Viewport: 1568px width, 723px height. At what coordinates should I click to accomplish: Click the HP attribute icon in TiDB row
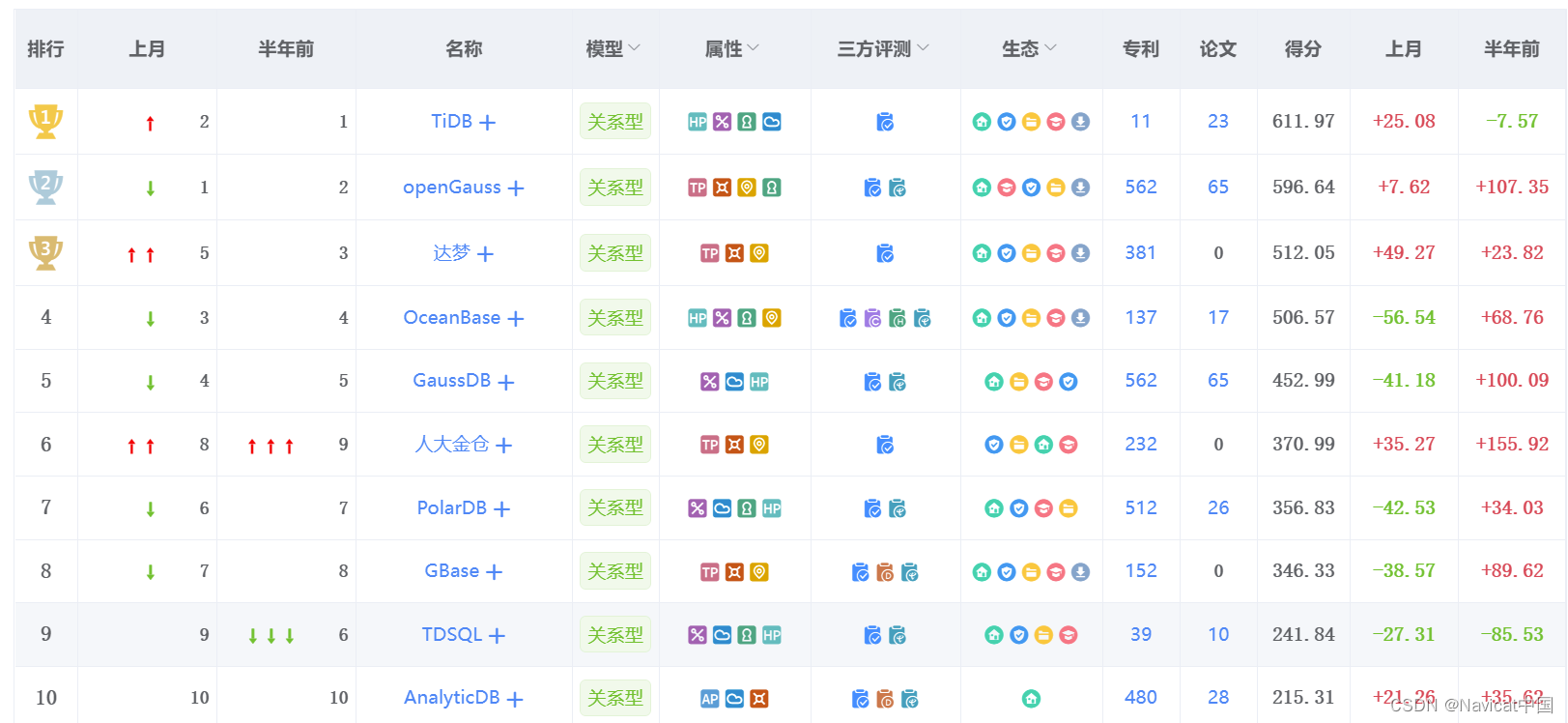(698, 122)
